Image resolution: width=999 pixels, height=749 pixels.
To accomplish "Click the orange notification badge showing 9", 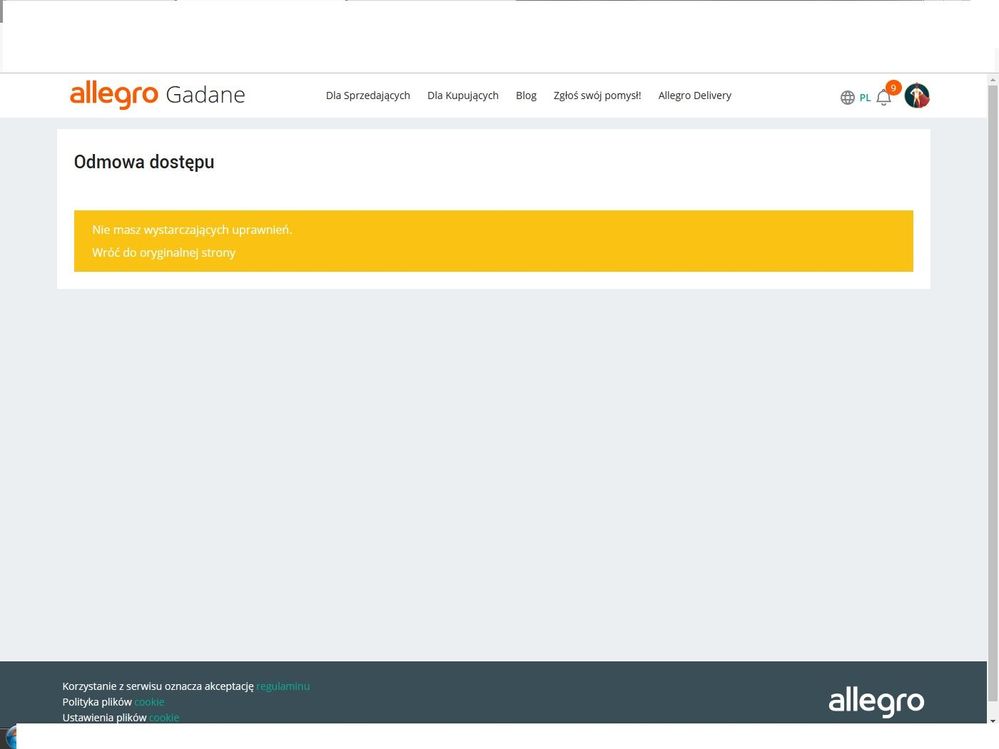I will 893,88.
